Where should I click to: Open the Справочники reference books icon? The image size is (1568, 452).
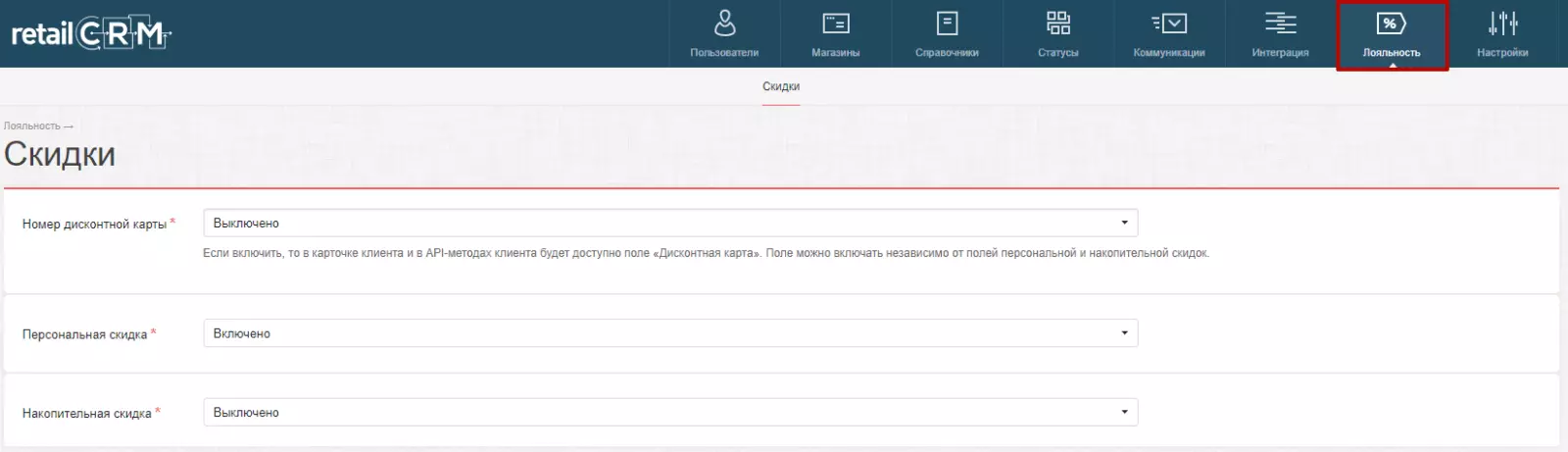tap(947, 24)
